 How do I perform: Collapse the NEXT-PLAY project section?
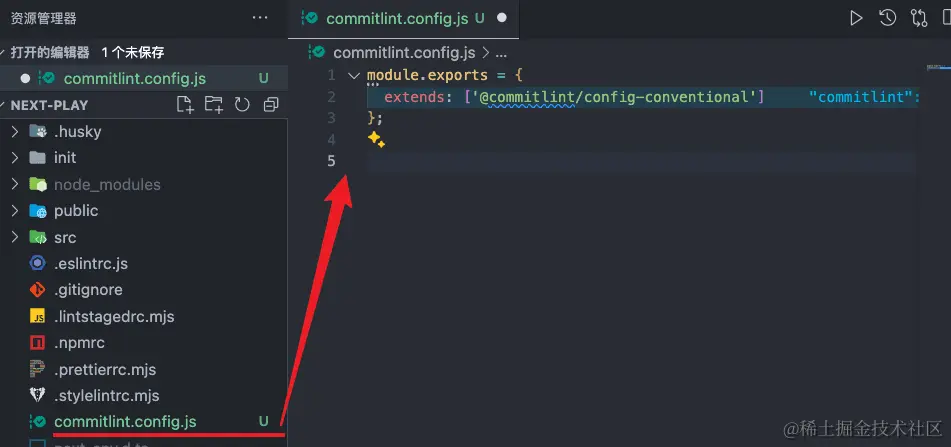[4, 105]
